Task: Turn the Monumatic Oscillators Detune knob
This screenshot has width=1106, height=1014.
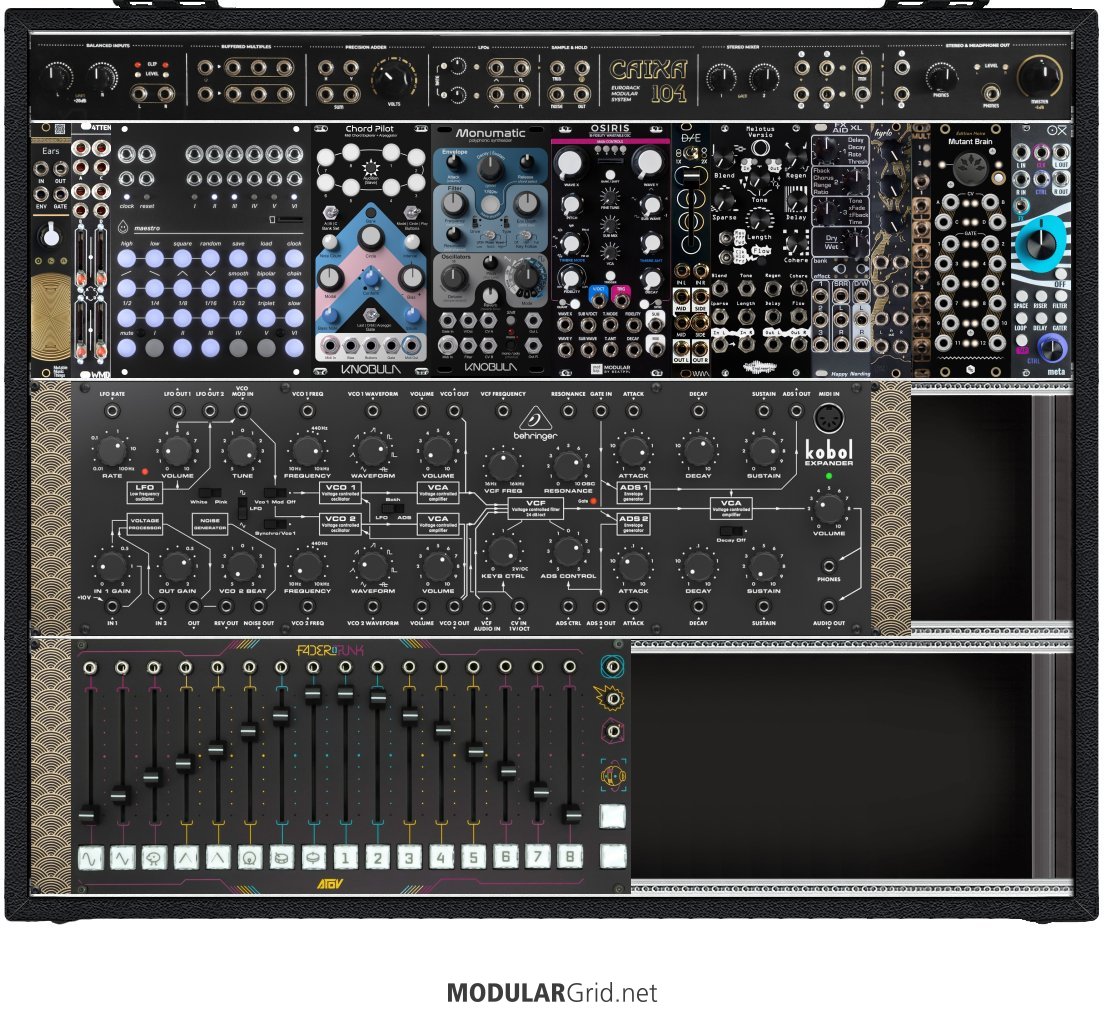Action: coord(455,278)
